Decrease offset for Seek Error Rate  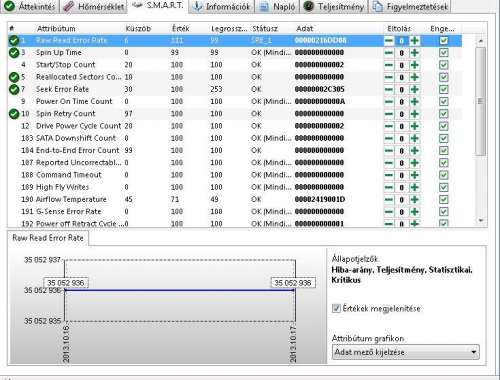(389, 89)
